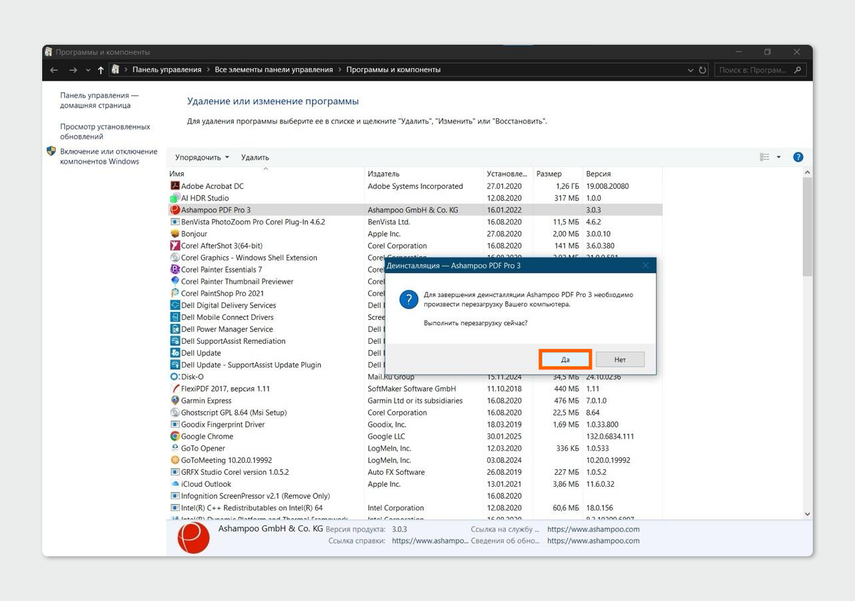Click the iCloud Outlook cloud icon
The image size is (855, 601).
click(x=174, y=484)
